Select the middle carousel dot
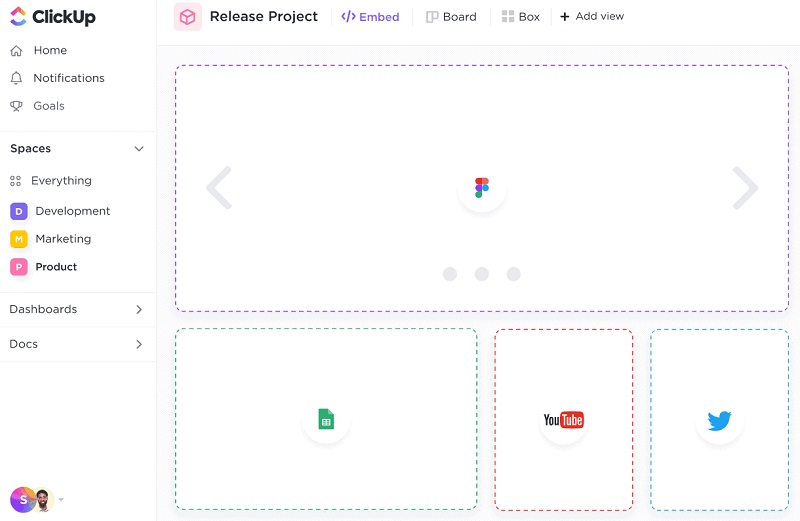Screen dimensions: 800x521 pos(482,274)
